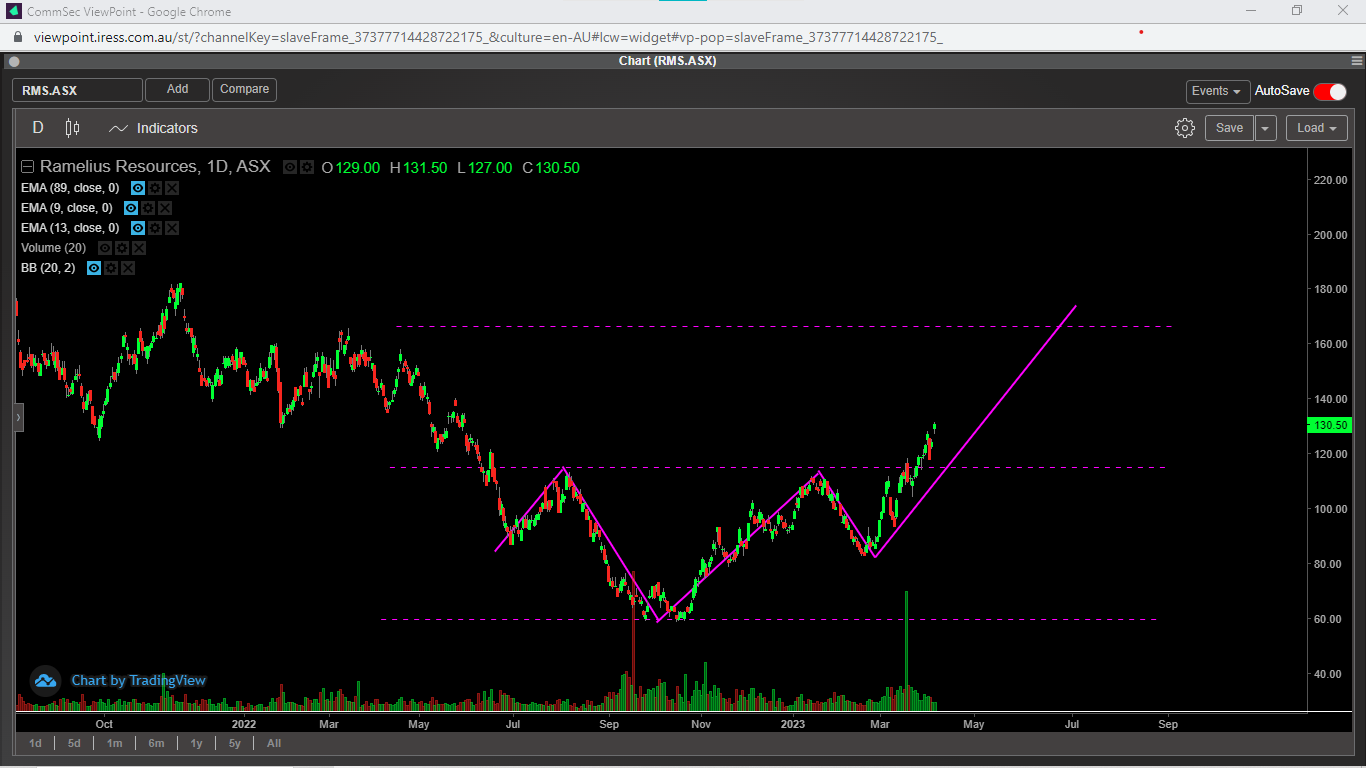
Task: Toggle visibility of EMA (13, close, 0)
Action: (138, 228)
